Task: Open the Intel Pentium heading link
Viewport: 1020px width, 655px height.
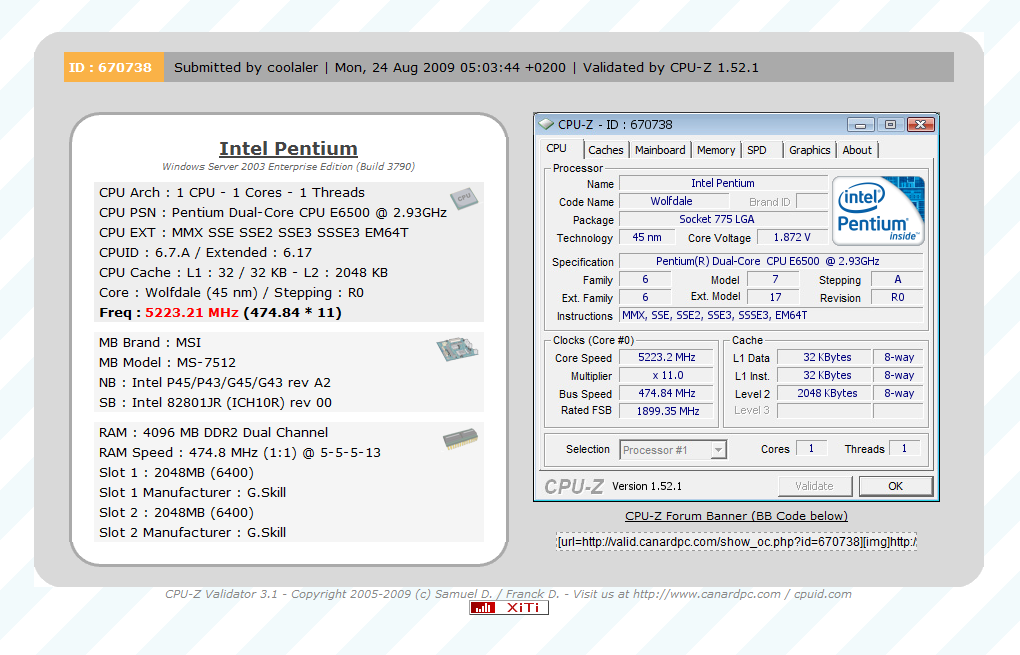Action: (x=288, y=148)
